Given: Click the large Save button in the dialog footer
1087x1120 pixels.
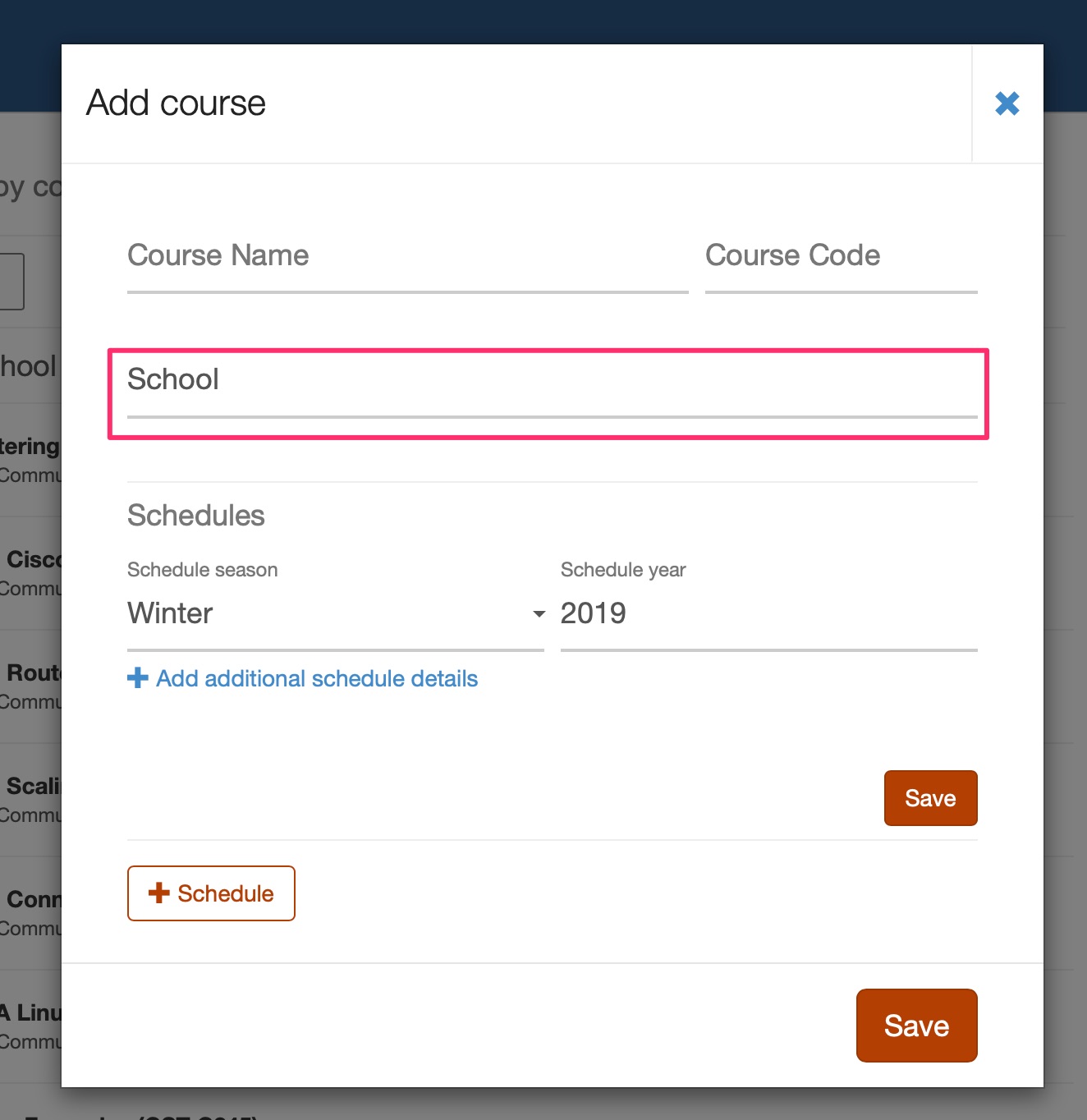Looking at the screenshot, I should 916,1026.
